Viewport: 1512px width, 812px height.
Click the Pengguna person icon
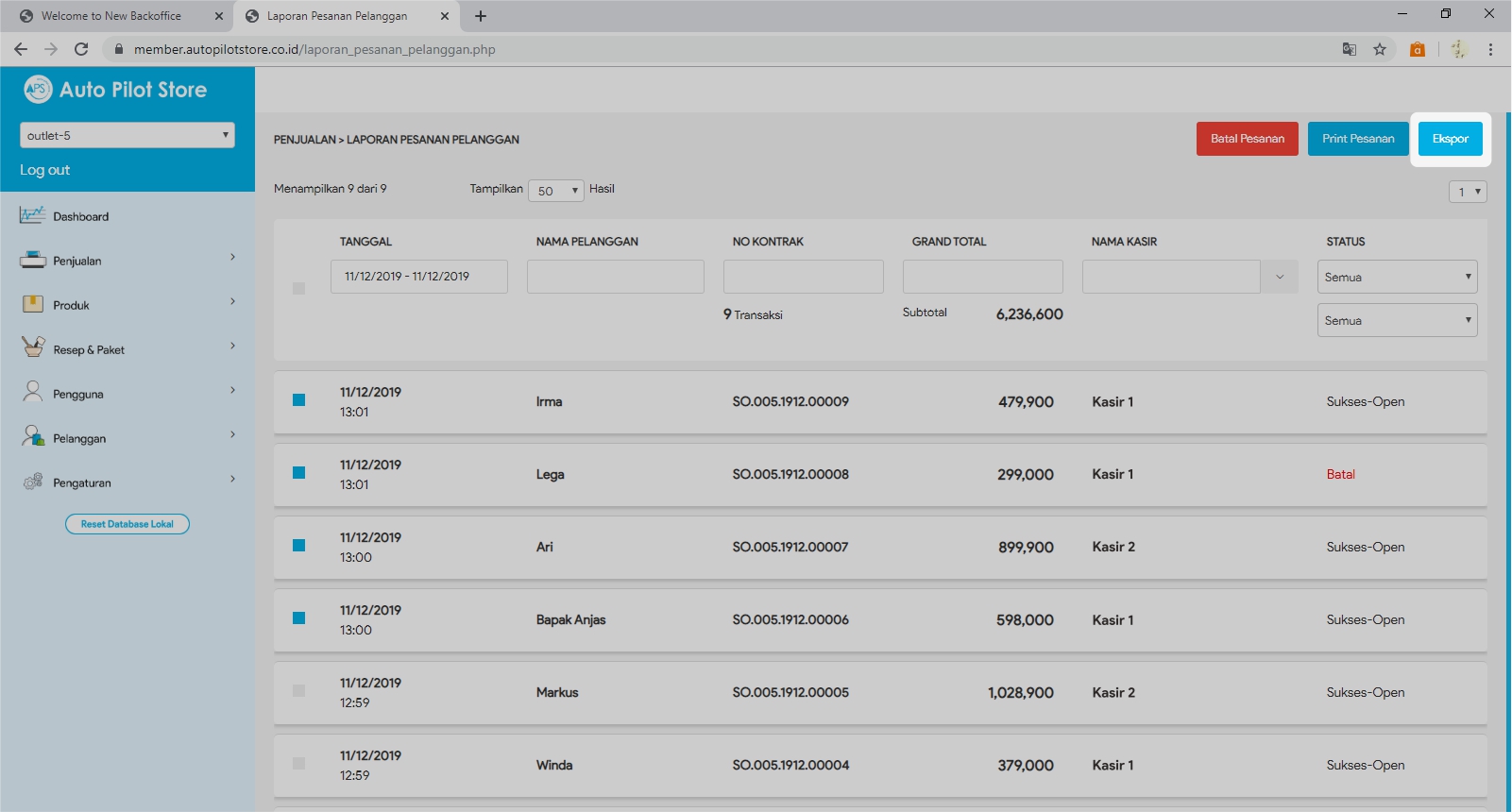point(32,392)
